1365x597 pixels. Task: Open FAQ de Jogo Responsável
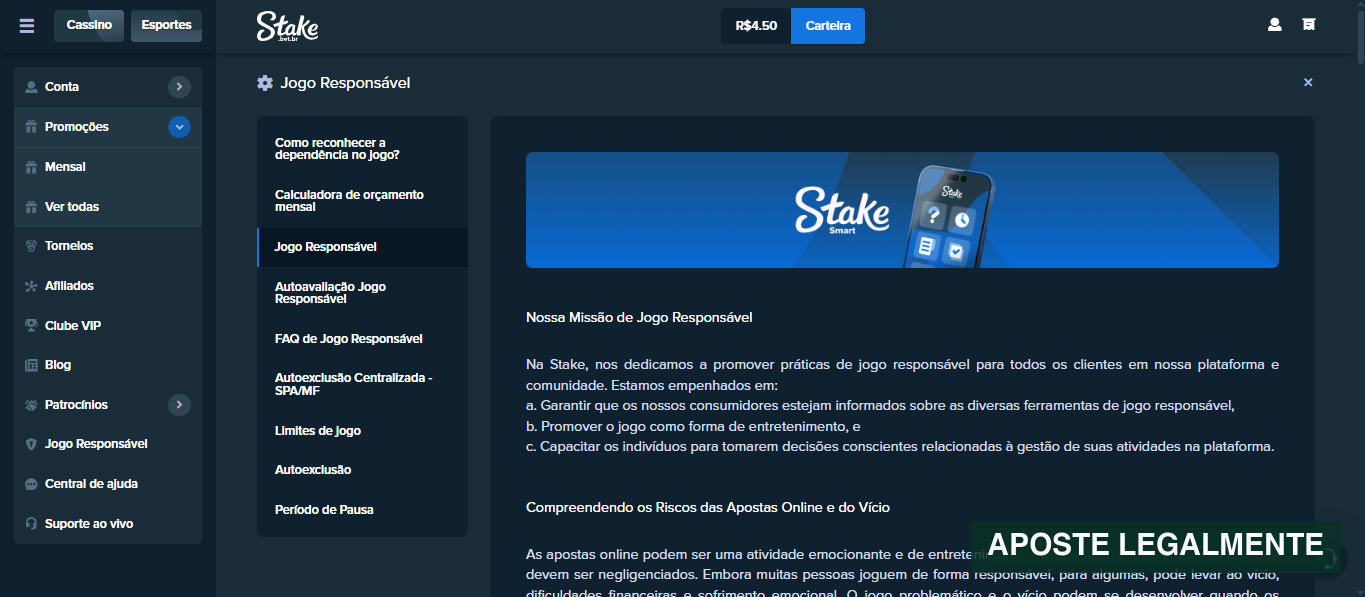coord(362,339)
